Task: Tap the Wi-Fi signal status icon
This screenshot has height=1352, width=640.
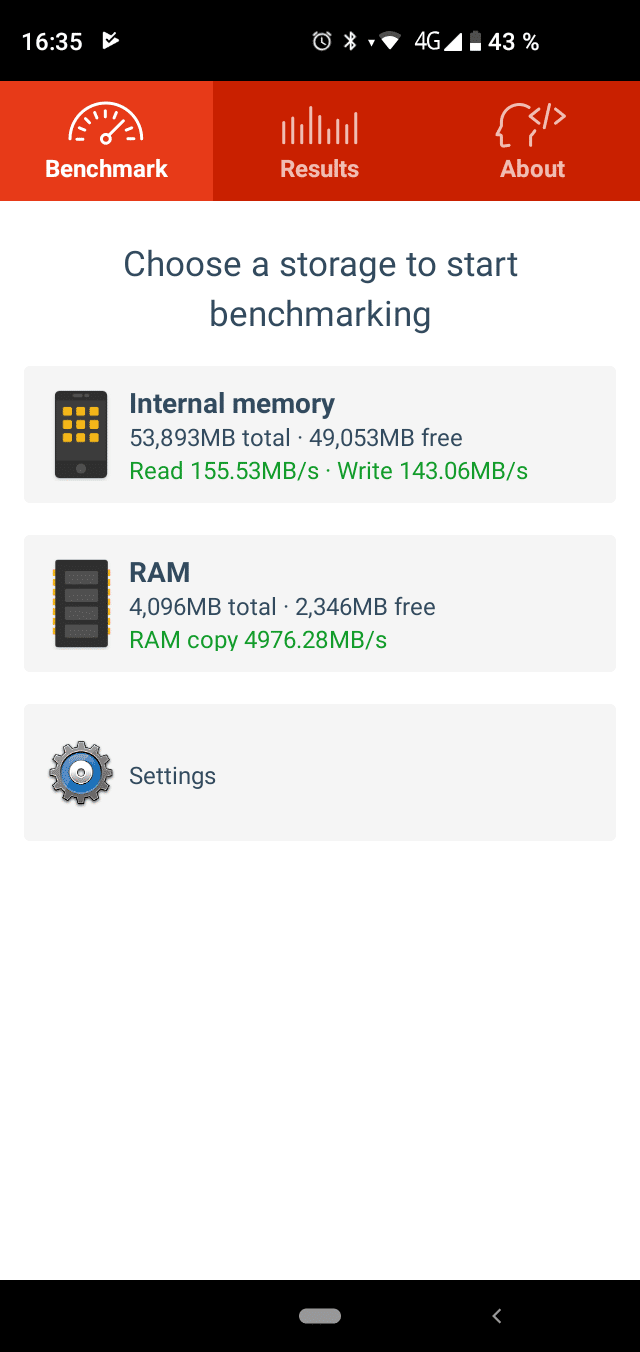Action: [x=390, y=41]
